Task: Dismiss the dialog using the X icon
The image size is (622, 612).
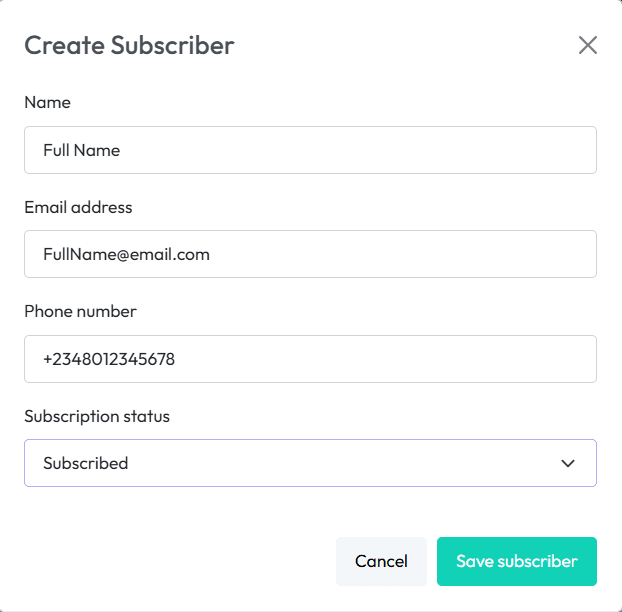Action: pyautogui.click(x=587, y=45)
